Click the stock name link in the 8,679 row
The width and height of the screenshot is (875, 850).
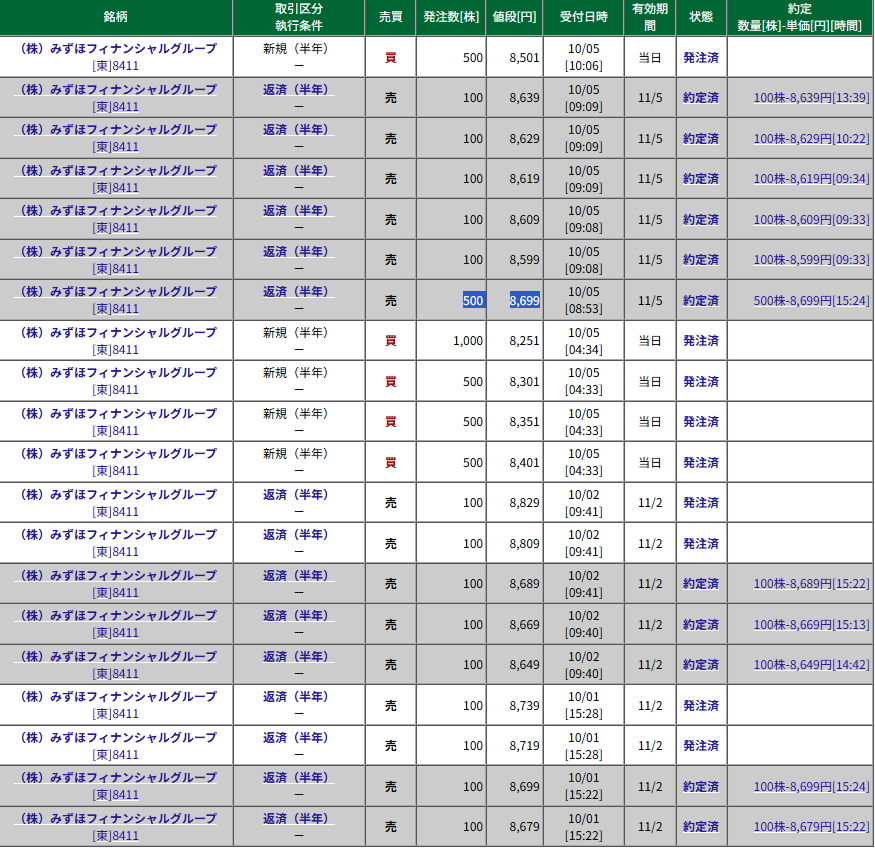click(116, 818)
